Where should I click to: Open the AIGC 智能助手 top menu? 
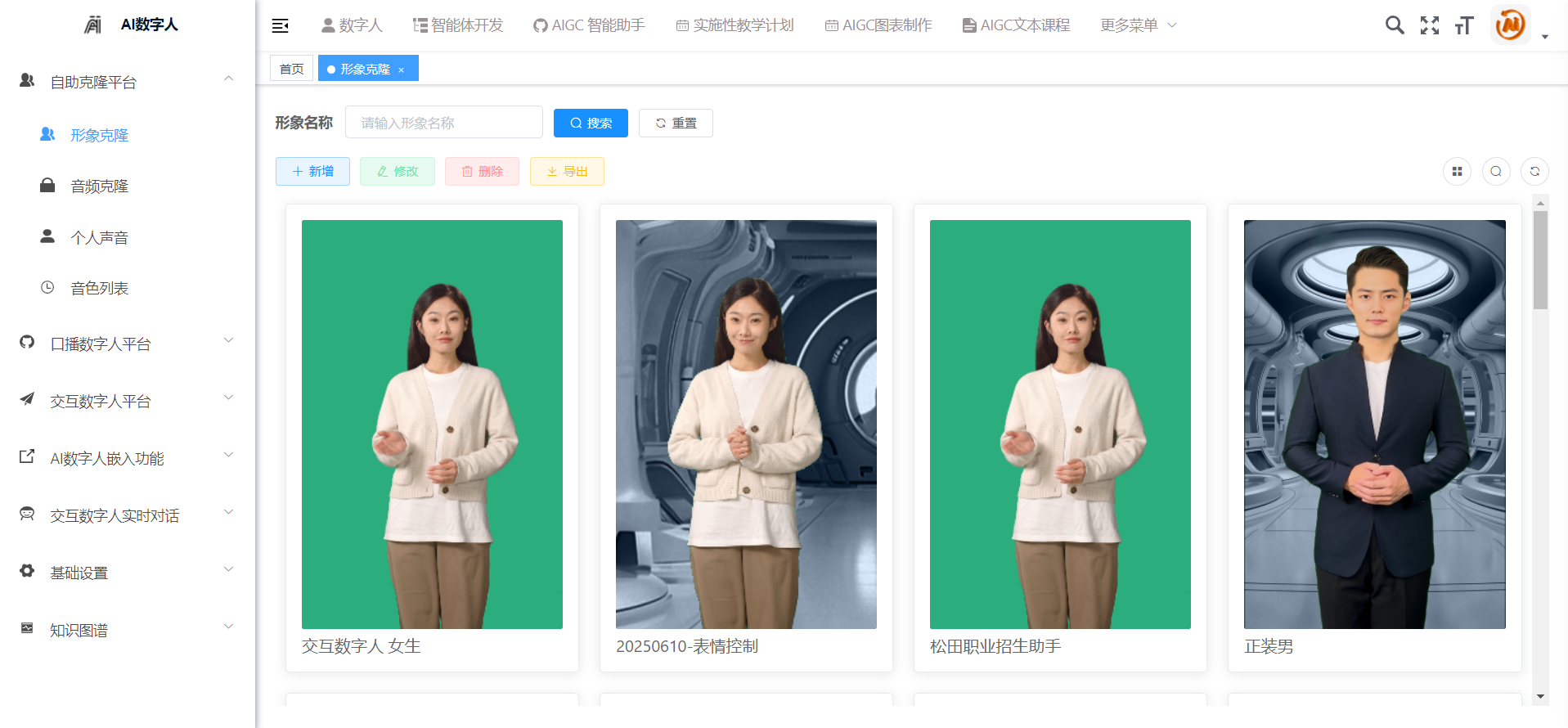589,25
